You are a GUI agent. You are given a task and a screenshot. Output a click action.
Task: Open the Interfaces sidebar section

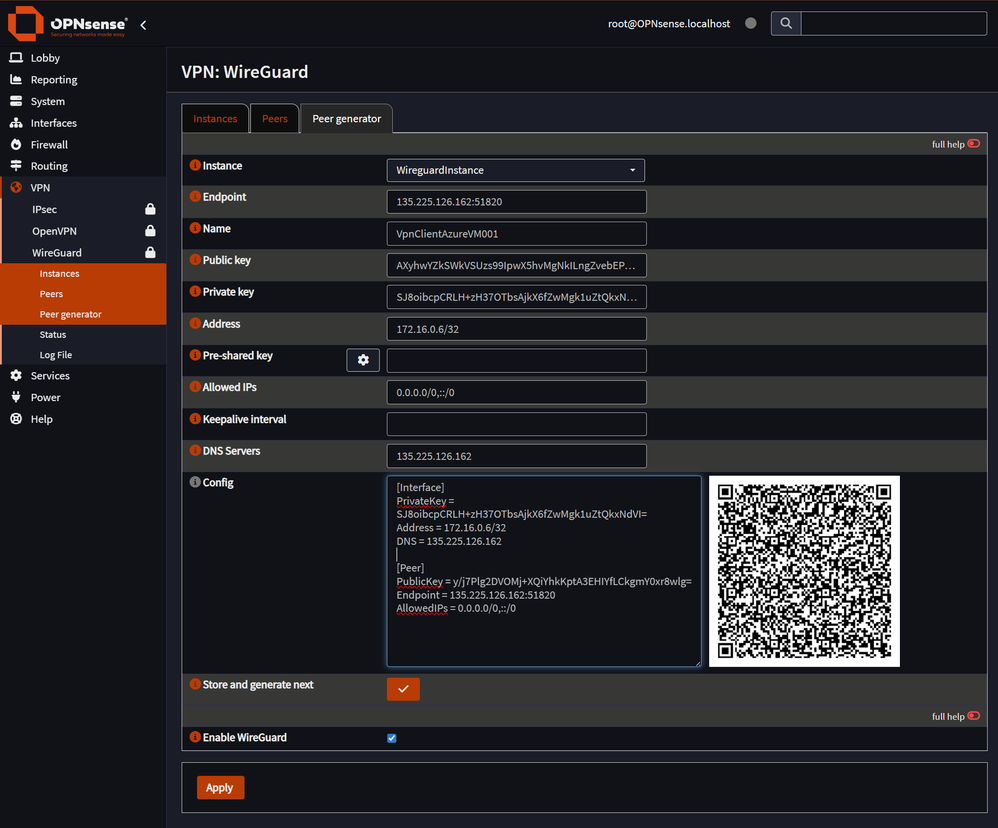click(53, 123)
